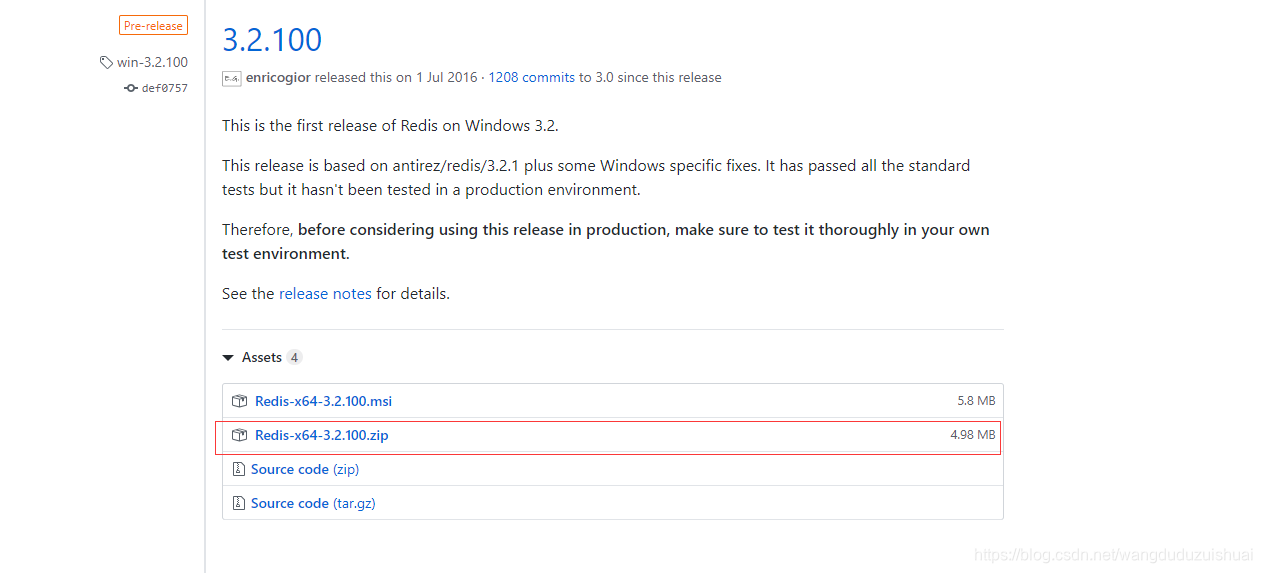1262x573 pixels.
Task: Click the commit icon beside def0757
Action: (x=130, y=88)
